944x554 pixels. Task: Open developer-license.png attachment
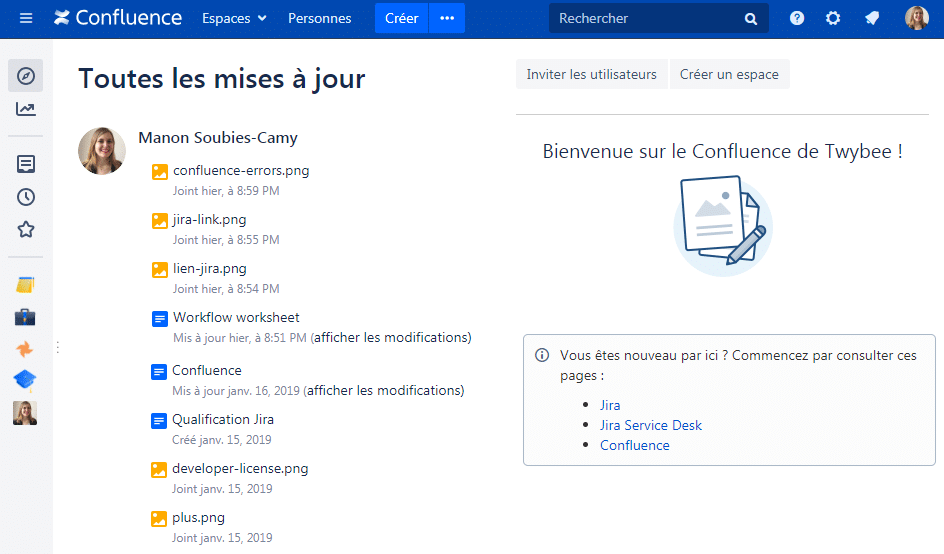[x=240, y=468]
